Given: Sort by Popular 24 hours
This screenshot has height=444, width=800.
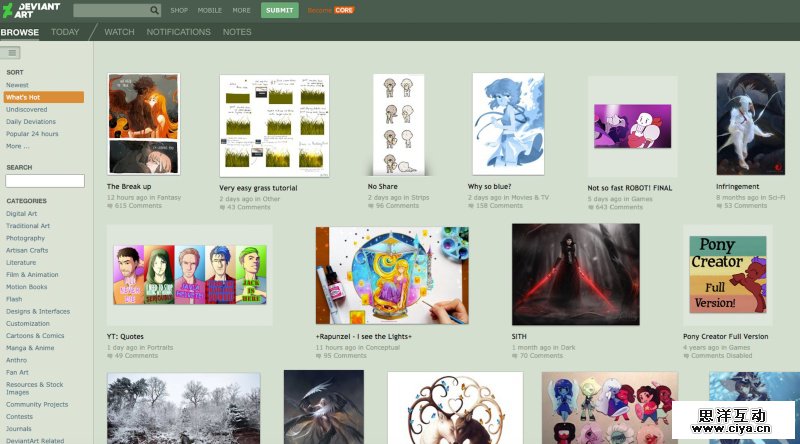Looking at the screenshot, I should pos(32,134).
